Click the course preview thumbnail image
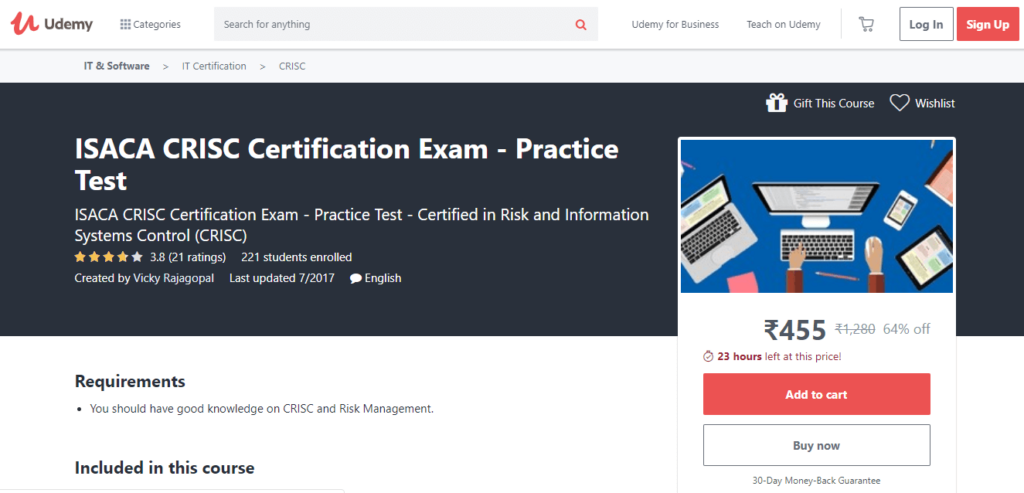Image resolution: width=1024 pixels, height=493 pixels. 816,216
